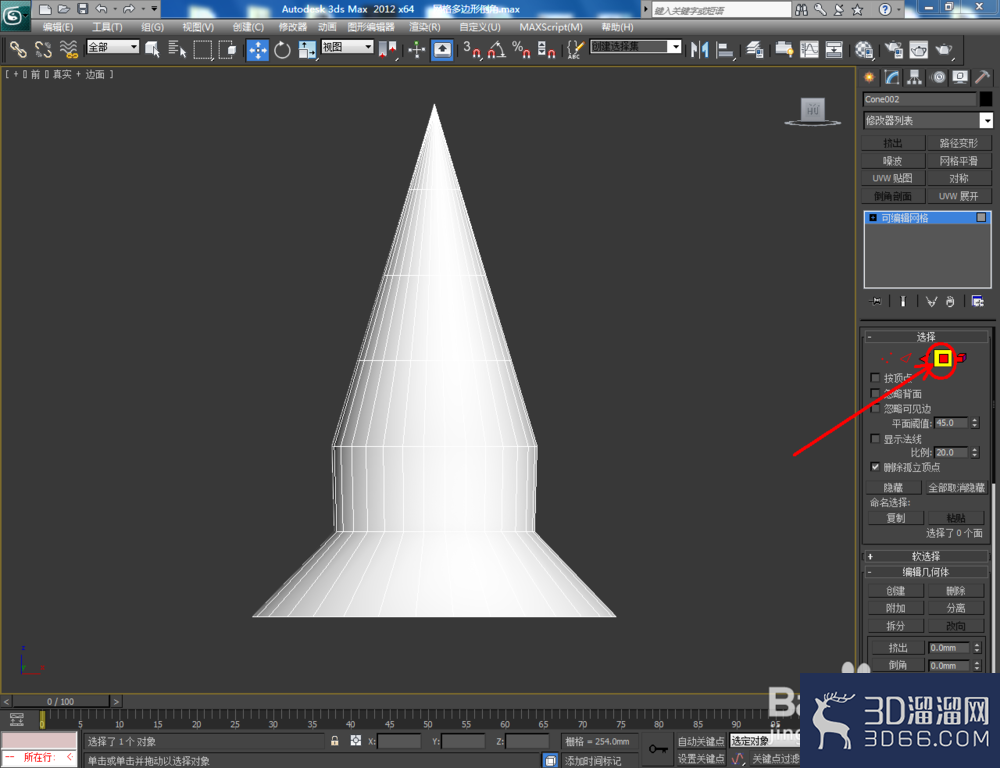Enable the 按顶点 checkbox

tap(875, 378)
